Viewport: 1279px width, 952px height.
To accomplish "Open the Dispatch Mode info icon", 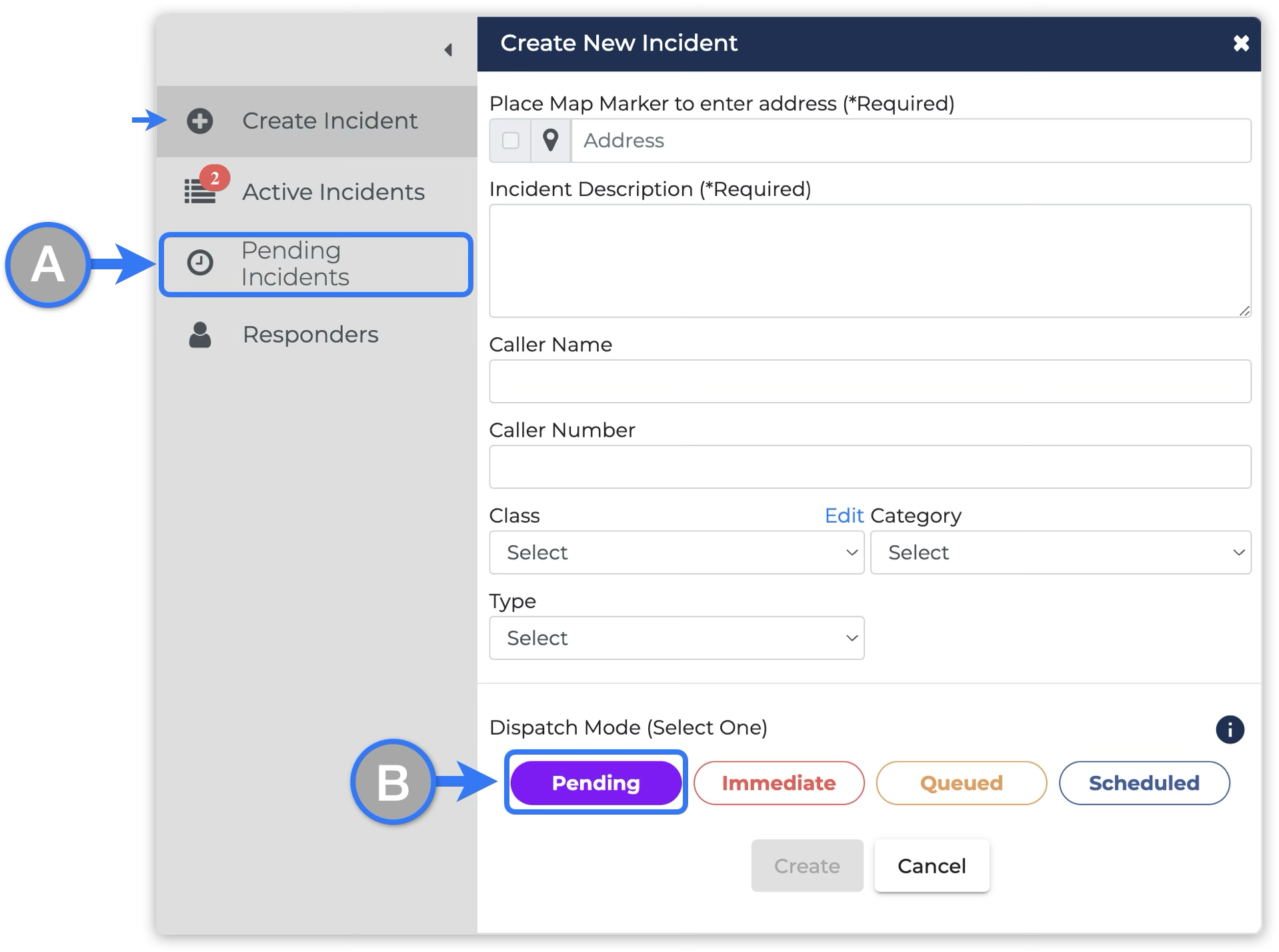I will tap(1229, 729).
